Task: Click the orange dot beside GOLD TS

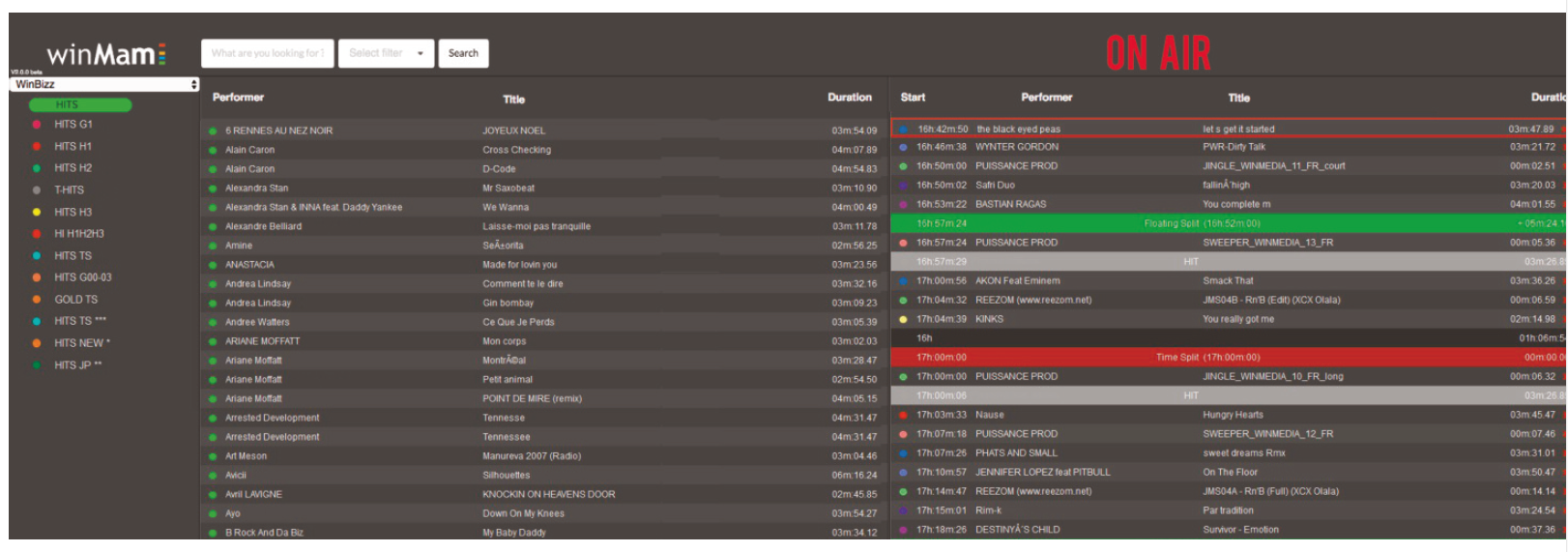Action: pyautogui.click(x=37, y=300)
